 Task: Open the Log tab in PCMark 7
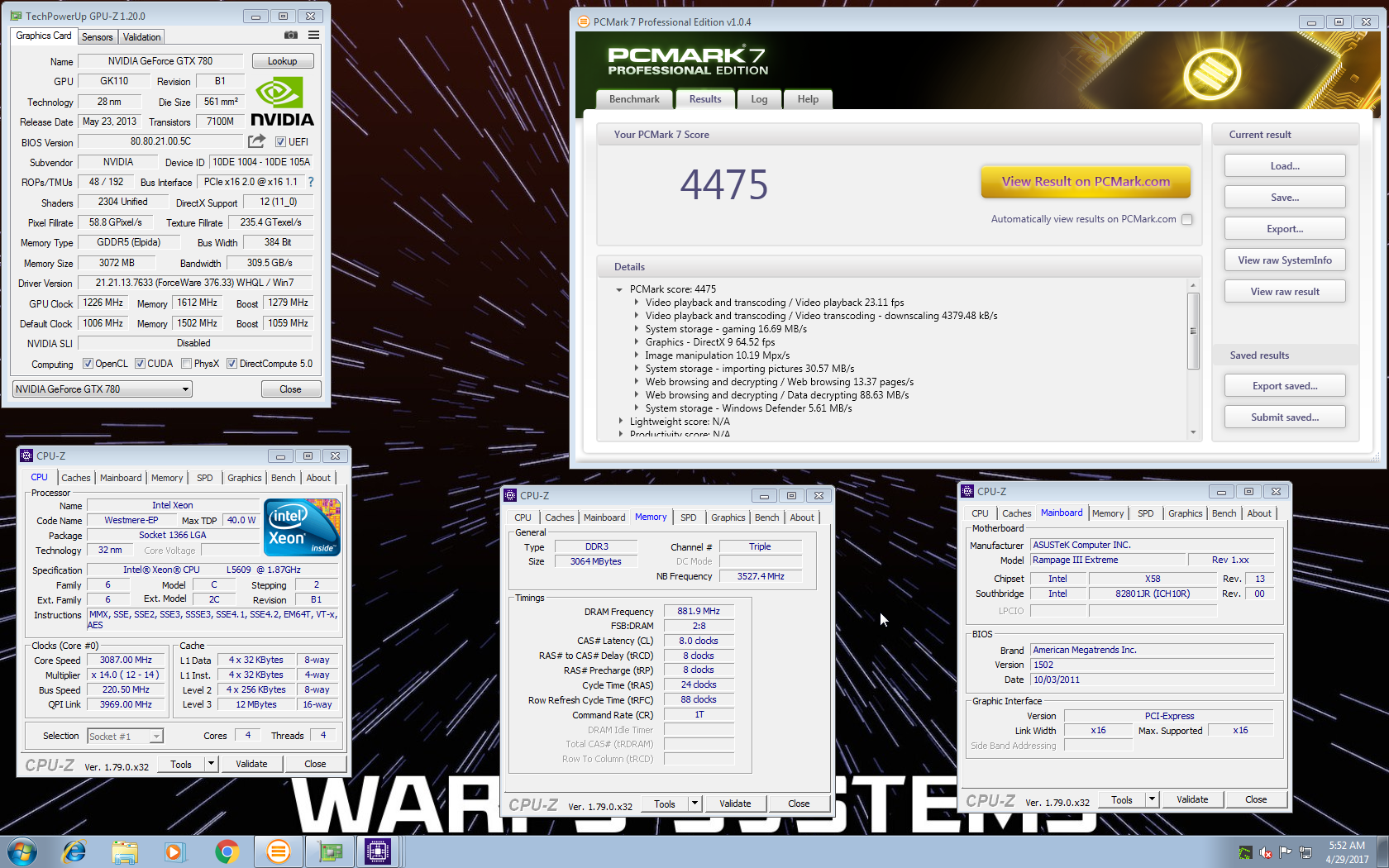[759, 99]
